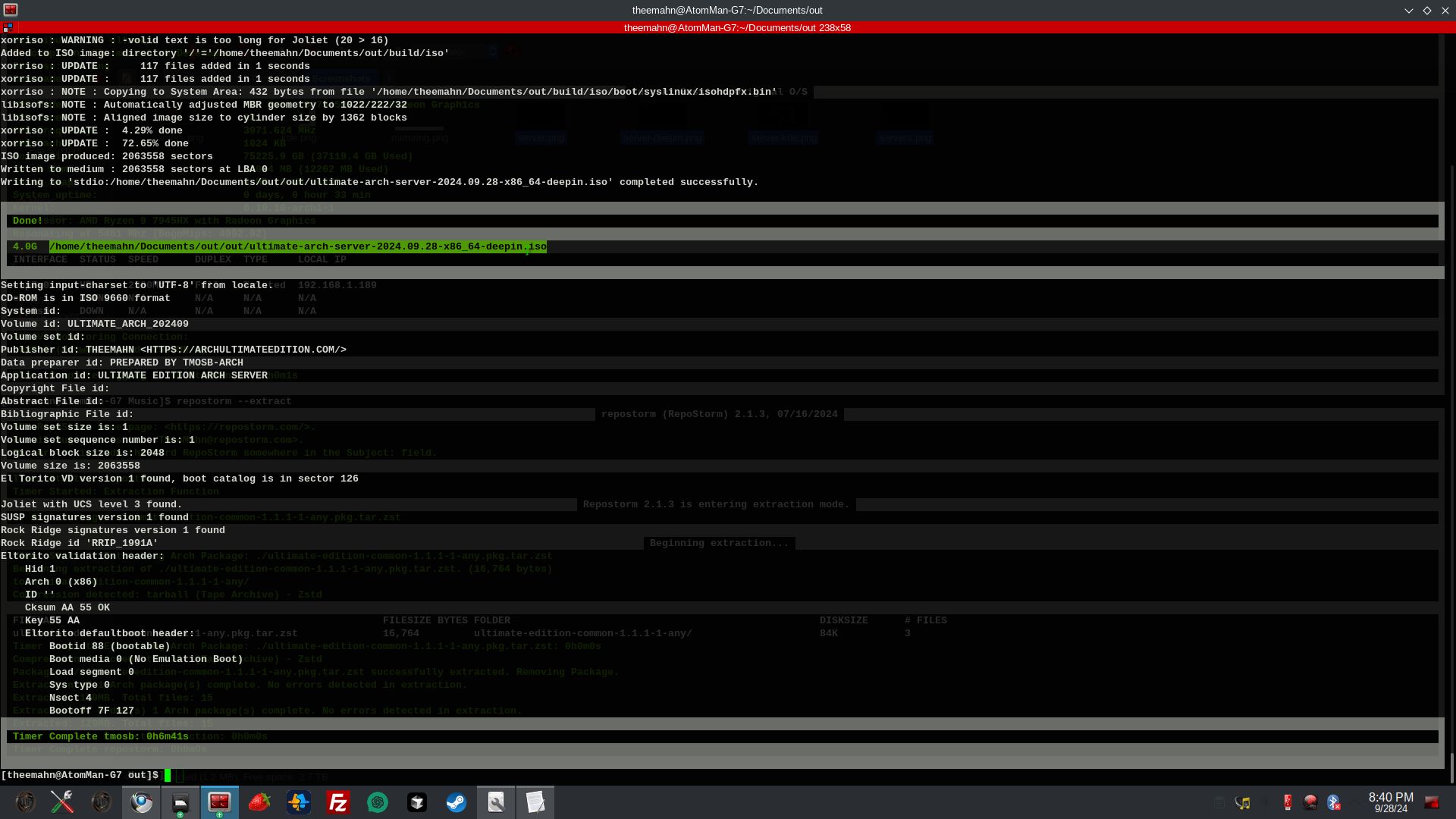This screenshot has height=819, width=1456.
Task: Click the 'Volume id: ULTIMATE_ARCH_202409' line
Action: 95,324
